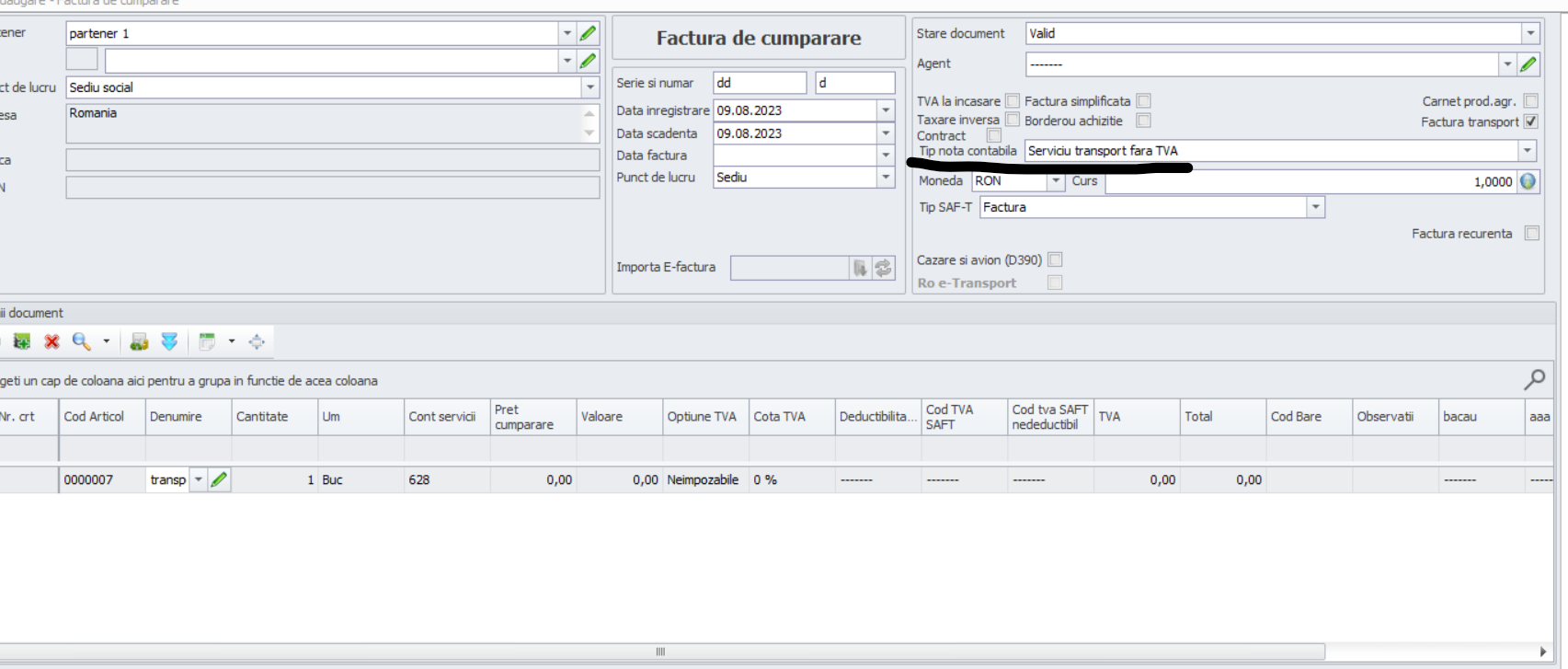Click the horizontal scrollbar under the grid
Image resolution: width=1568 pixels, height=669 pixels.
click(660, 652)
